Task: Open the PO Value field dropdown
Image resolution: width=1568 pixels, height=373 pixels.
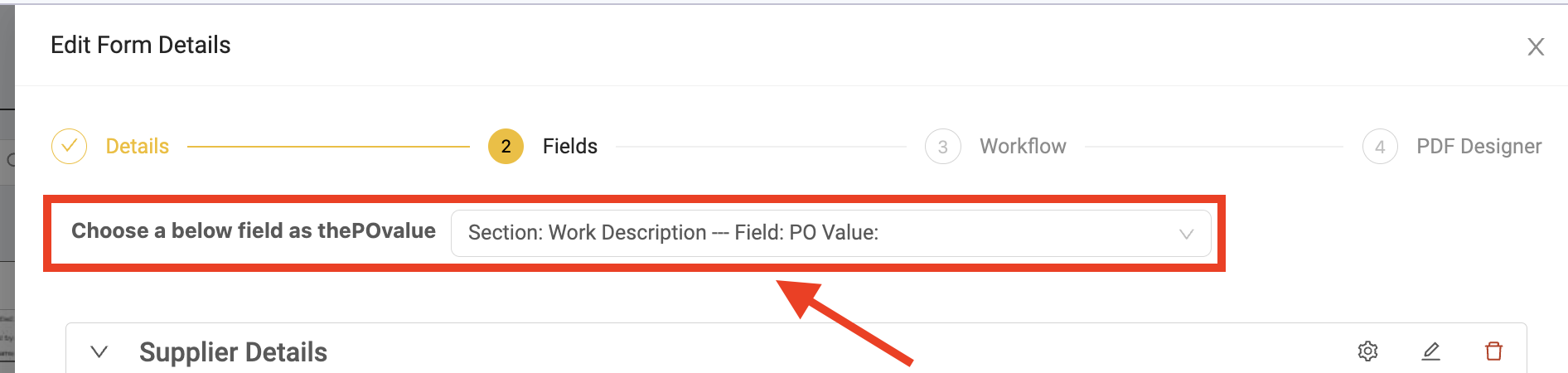Action: pos(830,233)
